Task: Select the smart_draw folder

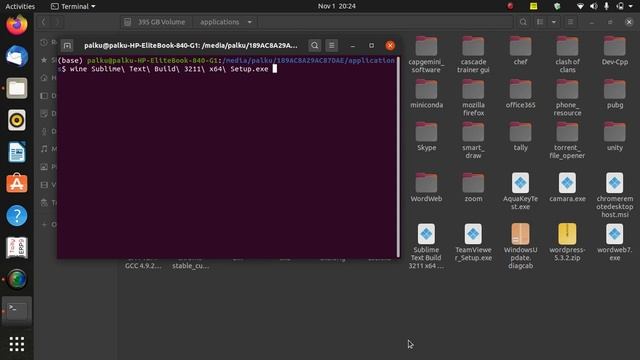Action: pyautogui.click(x=473, y=140)
